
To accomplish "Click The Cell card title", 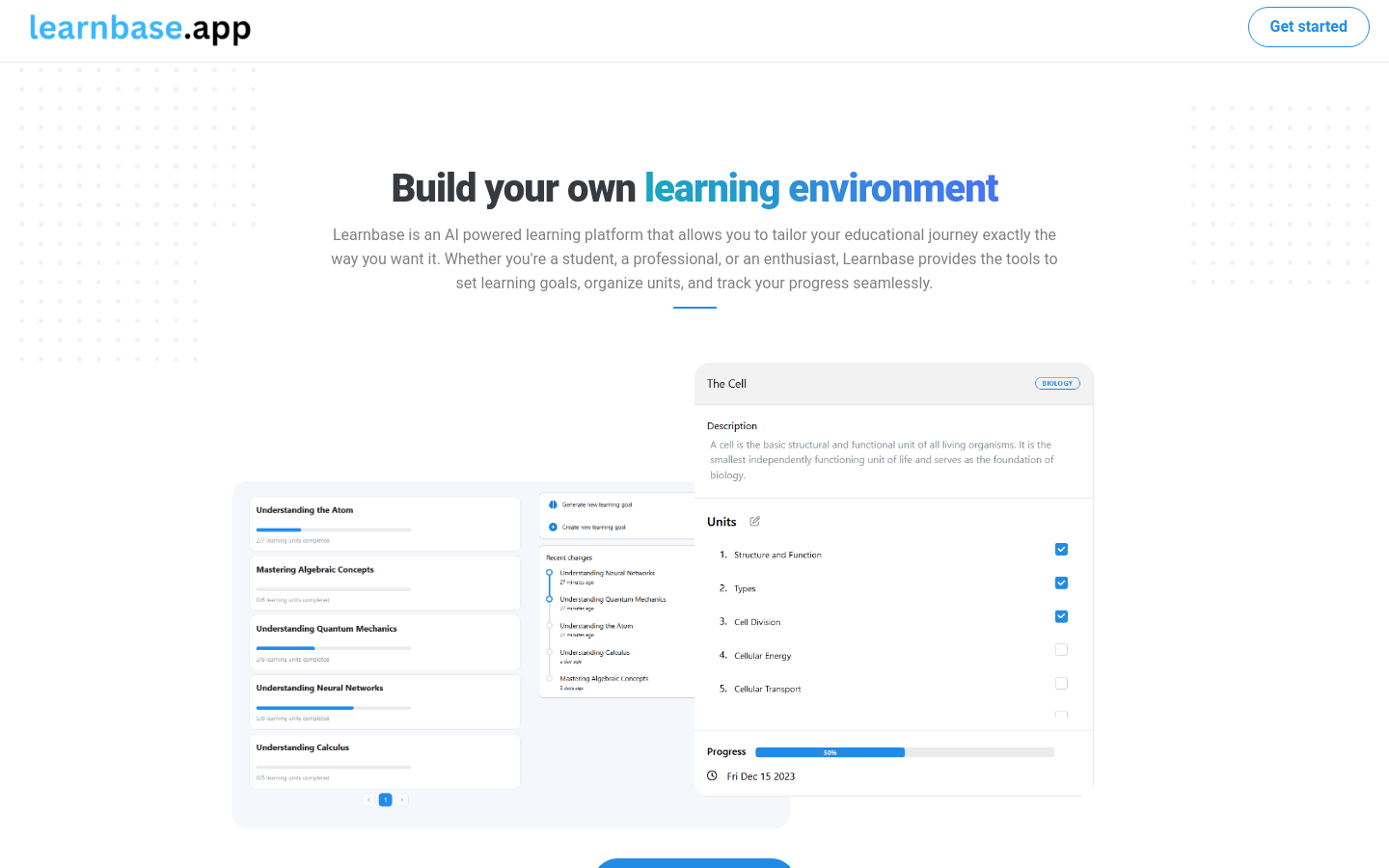I will coord(726,384).
